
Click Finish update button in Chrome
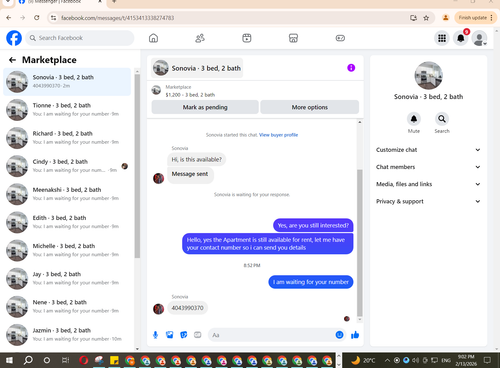click(x=475, y=18)
